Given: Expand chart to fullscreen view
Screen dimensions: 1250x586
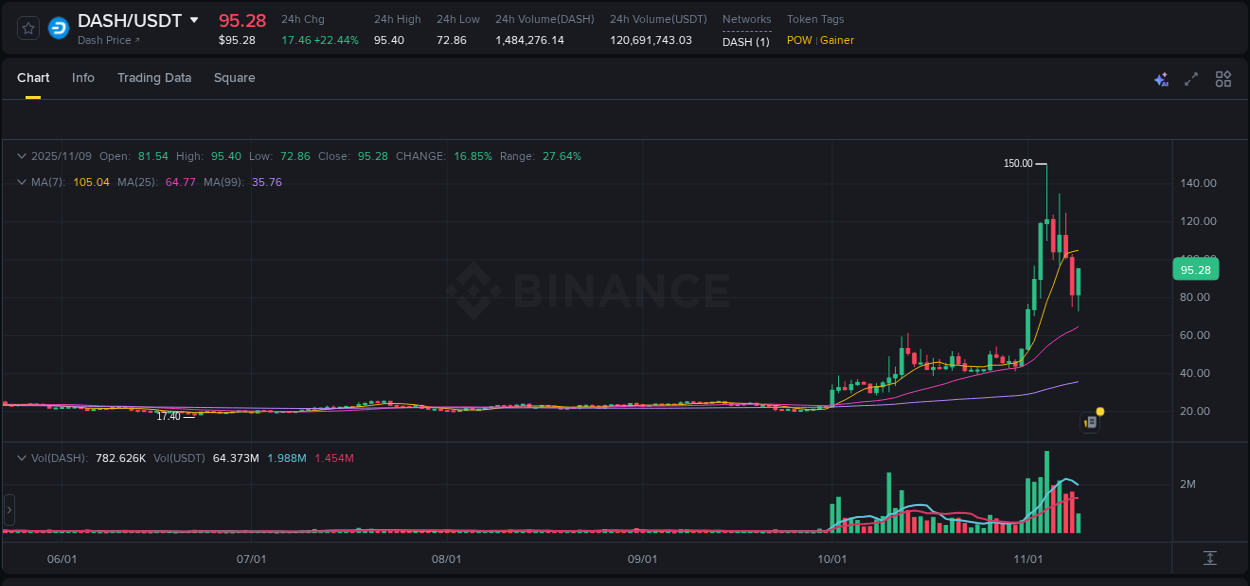Looking at the screenshot, I should pos(1191,78).
